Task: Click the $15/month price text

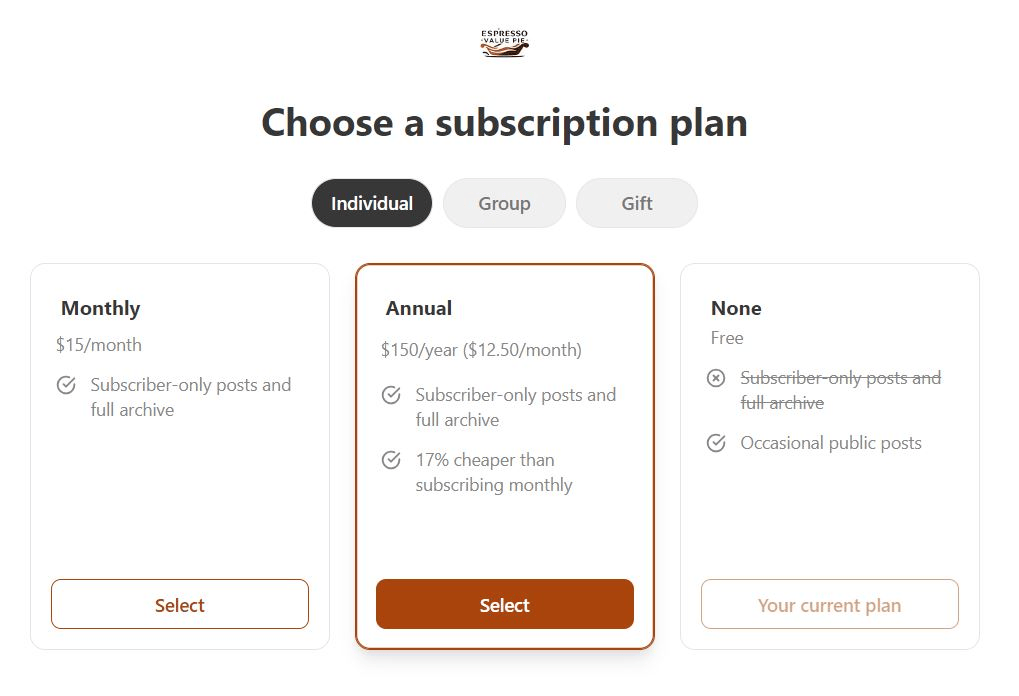Action: 99,345
